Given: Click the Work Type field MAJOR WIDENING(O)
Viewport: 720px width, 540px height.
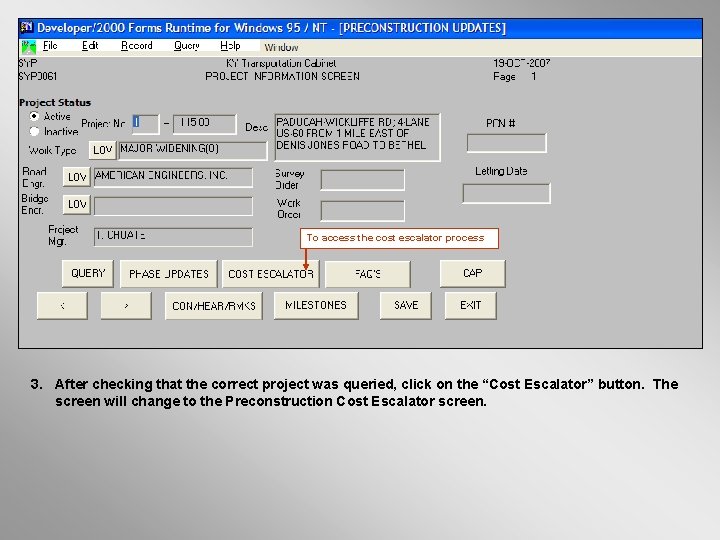Looking at the screenshot, I should point(192,150).
